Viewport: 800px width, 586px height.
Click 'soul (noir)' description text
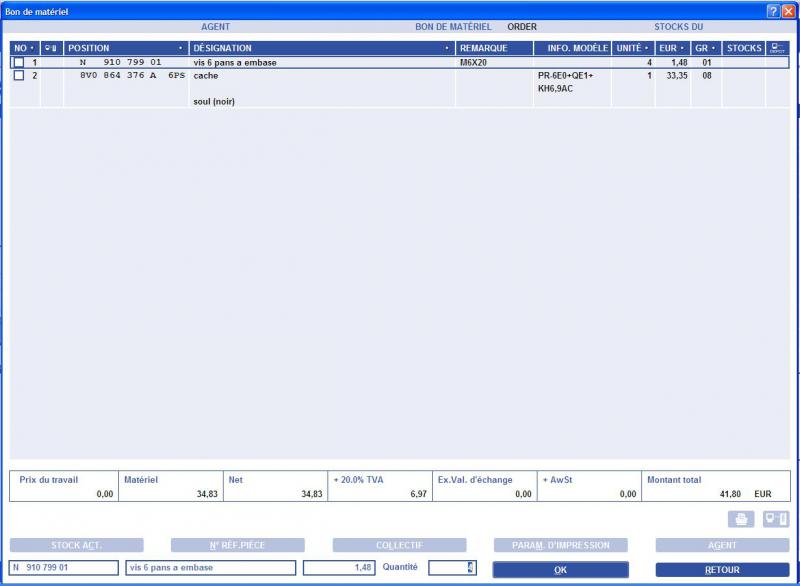click(214, 101)
